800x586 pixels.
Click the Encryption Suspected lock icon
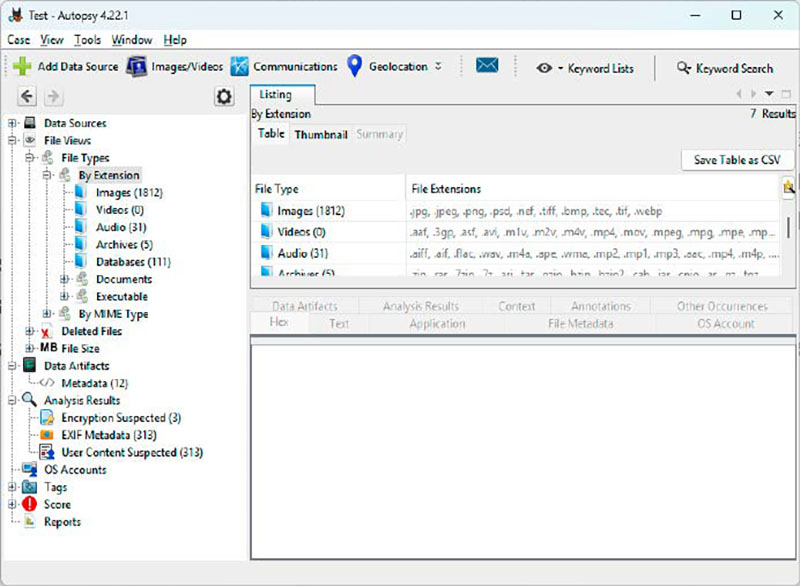pyautogui.click(x=47, y=417)
